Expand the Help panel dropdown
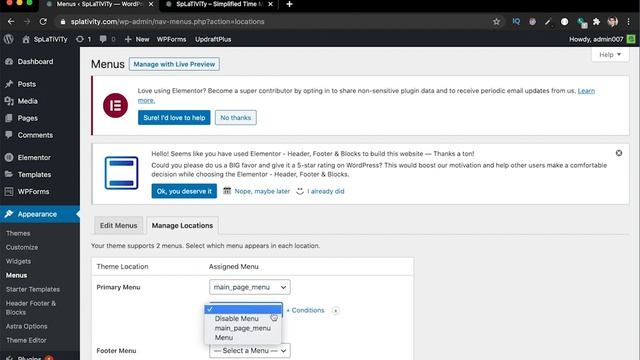Image resolution: width=640 pixels, height=360 pixels. (x=610, y=55)
